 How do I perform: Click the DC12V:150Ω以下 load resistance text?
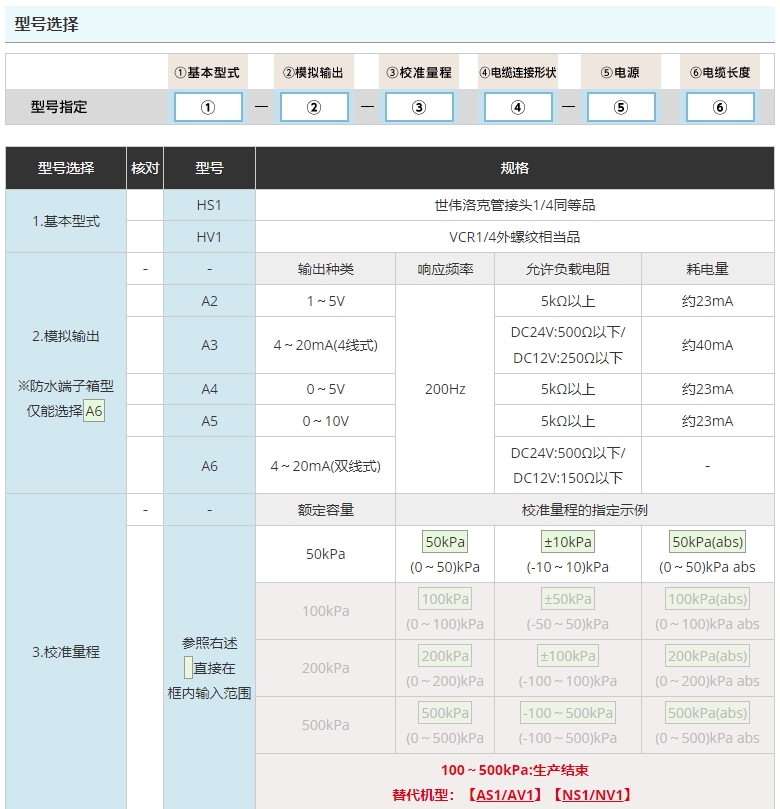coord(568,478)
